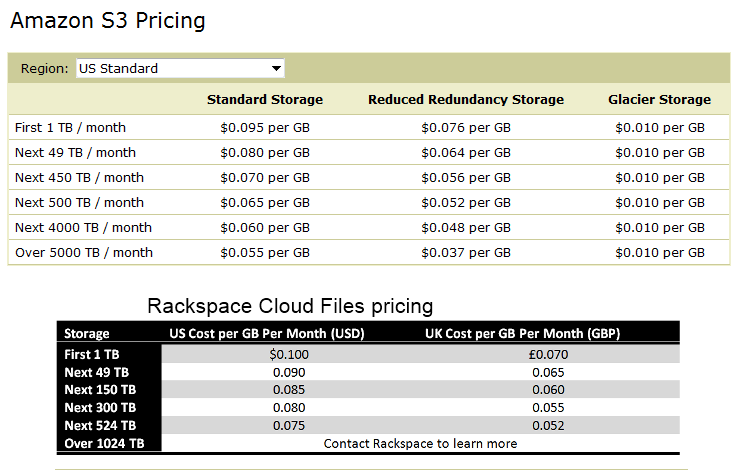Click the Standard Storage column header
Screen dimensions: 741x474
coord(265,100)
